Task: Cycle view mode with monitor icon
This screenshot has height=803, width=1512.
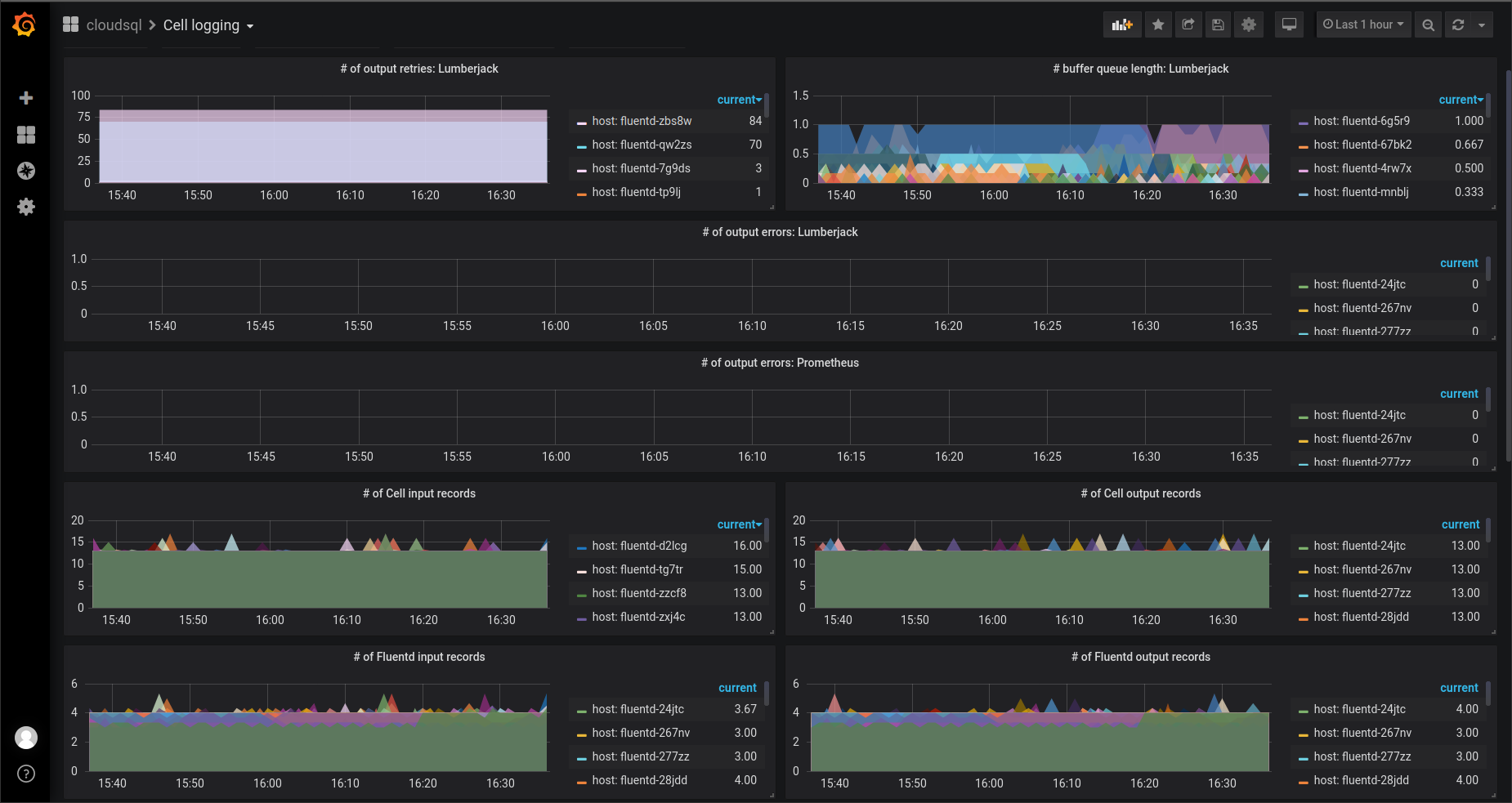Action: pos(1289,25)
